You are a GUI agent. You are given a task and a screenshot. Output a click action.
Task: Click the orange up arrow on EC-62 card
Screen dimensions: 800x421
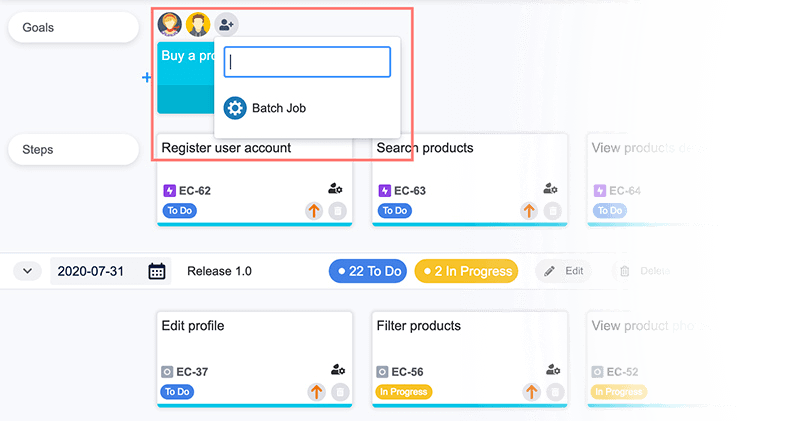tap(314, 210)
